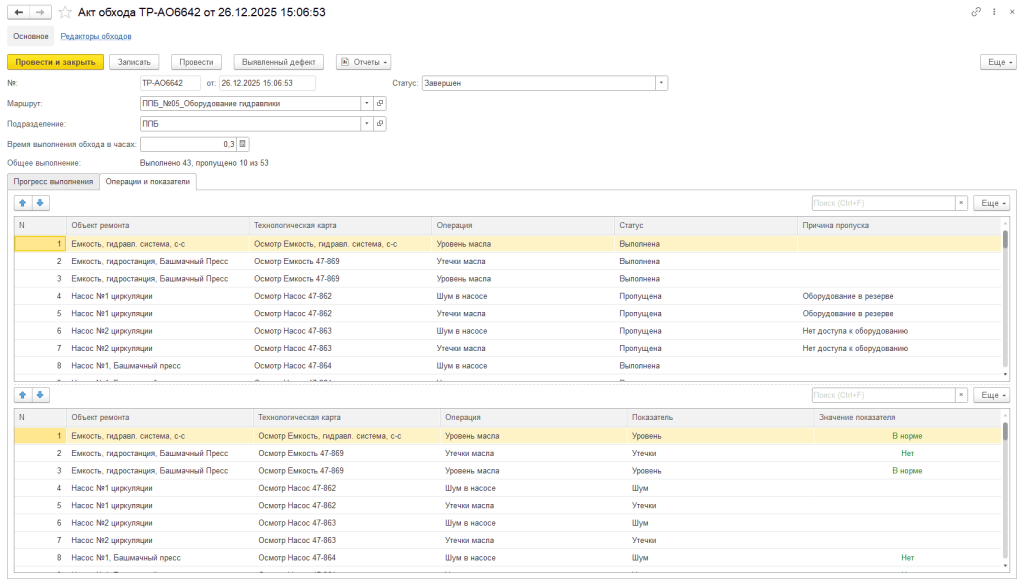Expand the Статус dropdown

[661, 83]
